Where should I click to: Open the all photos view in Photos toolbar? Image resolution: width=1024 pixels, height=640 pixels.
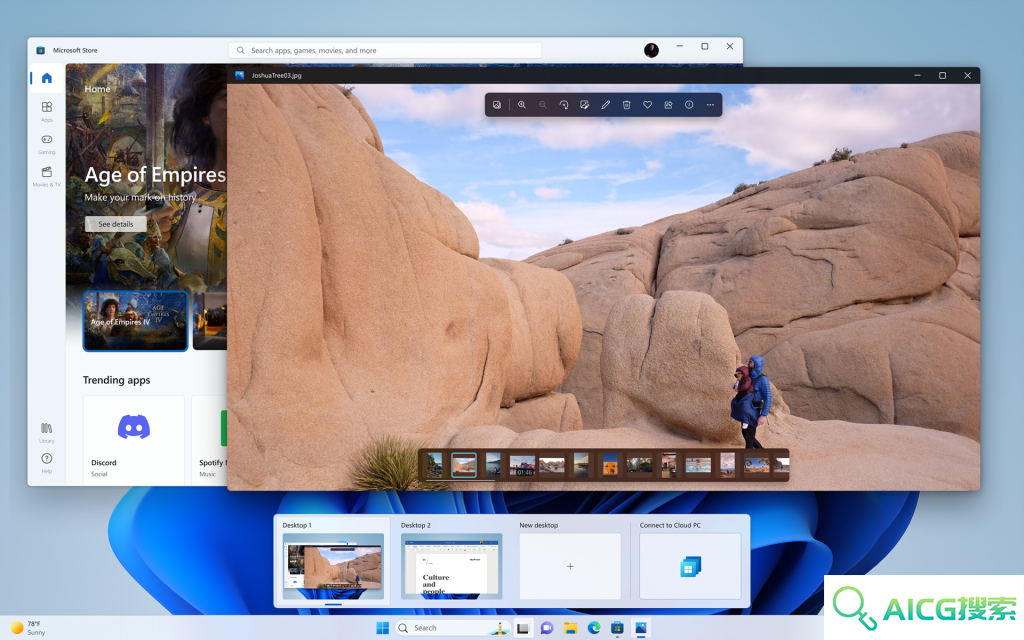point(497,104)
